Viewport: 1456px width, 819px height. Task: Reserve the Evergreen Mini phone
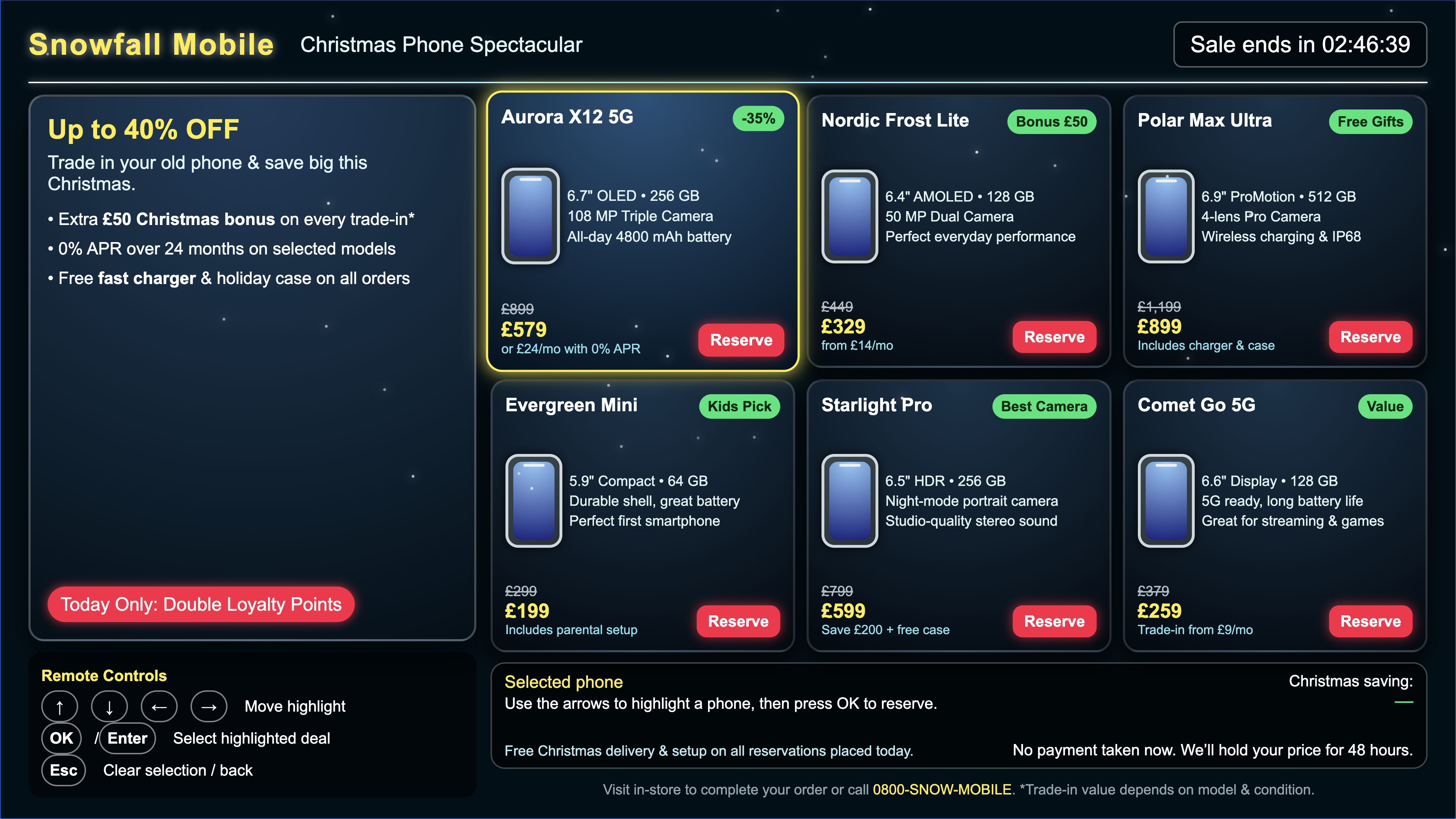738,621
